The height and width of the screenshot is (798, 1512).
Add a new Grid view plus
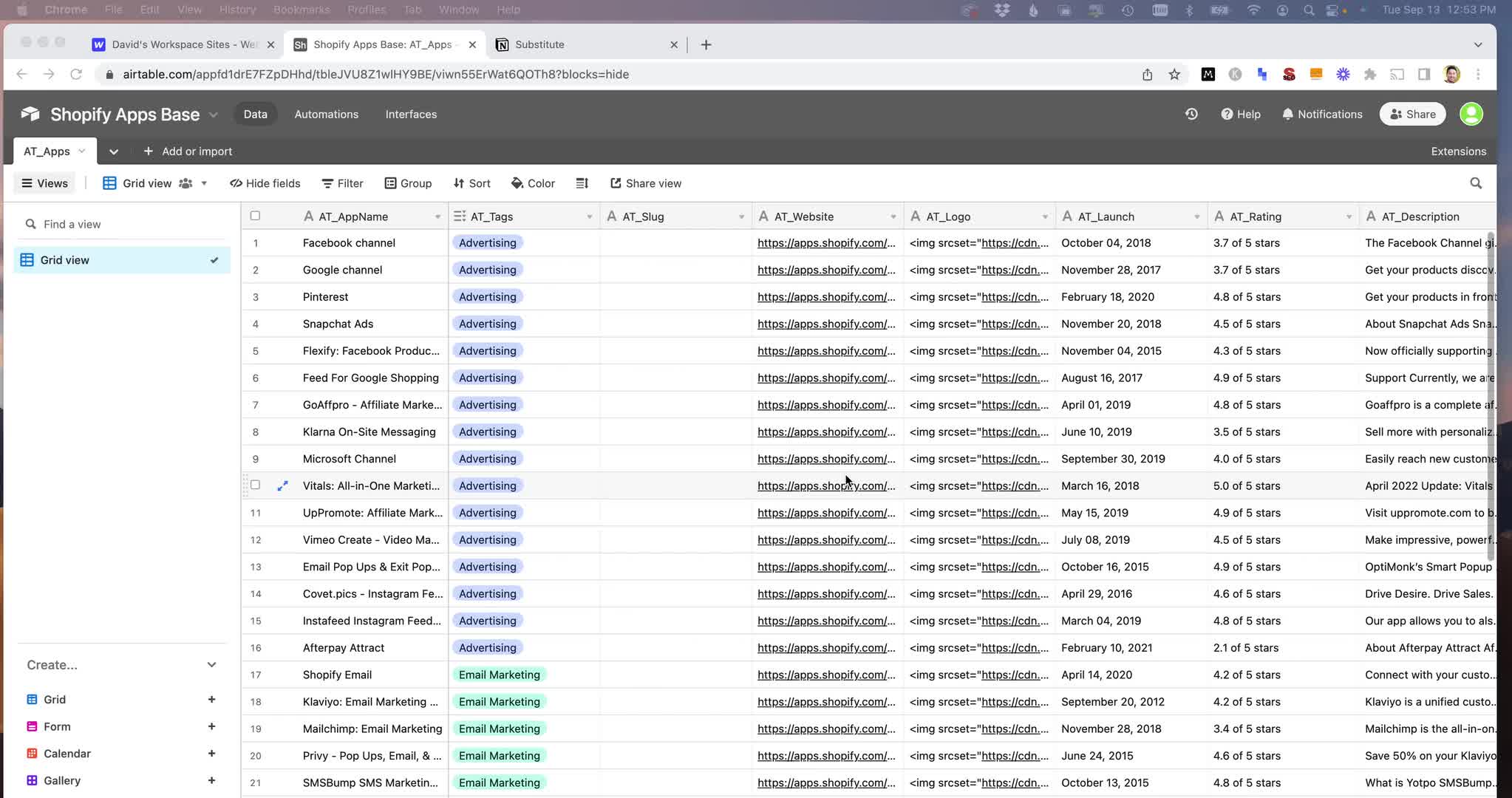pos(211,699)
